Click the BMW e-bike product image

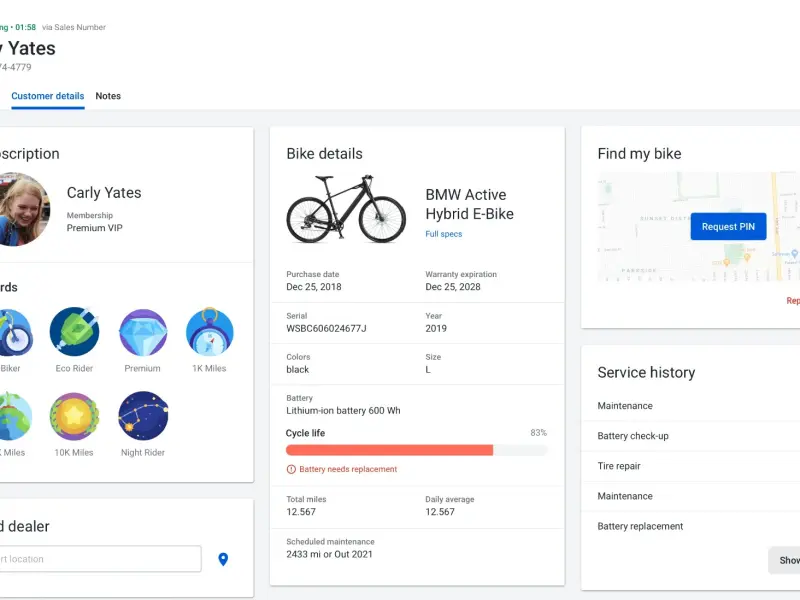point(346,209)
